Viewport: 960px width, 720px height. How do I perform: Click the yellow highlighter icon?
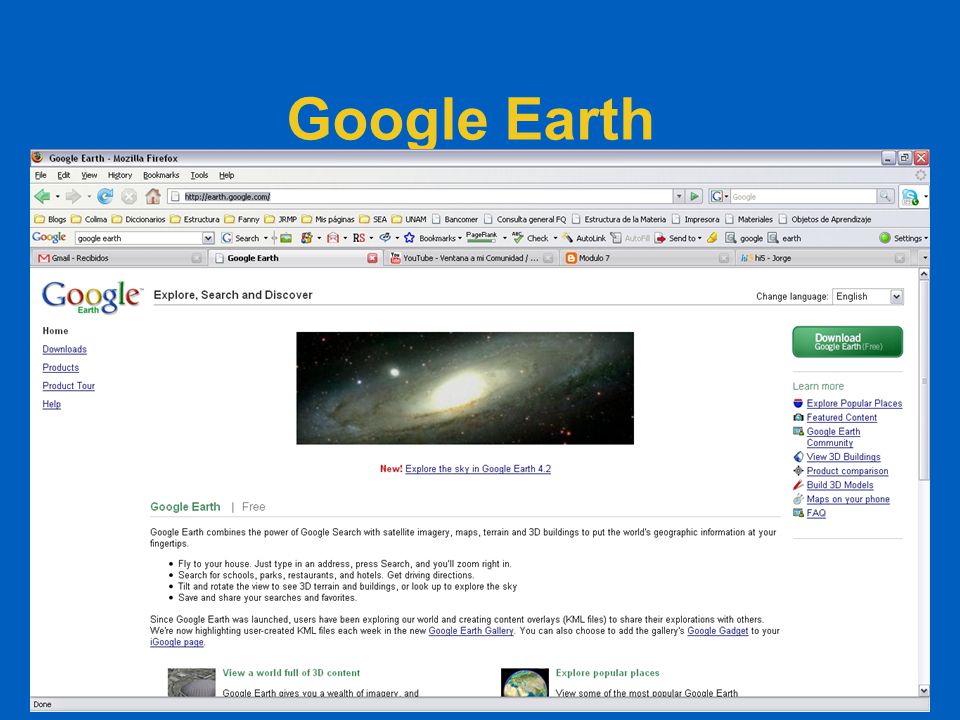pos(712,238)
